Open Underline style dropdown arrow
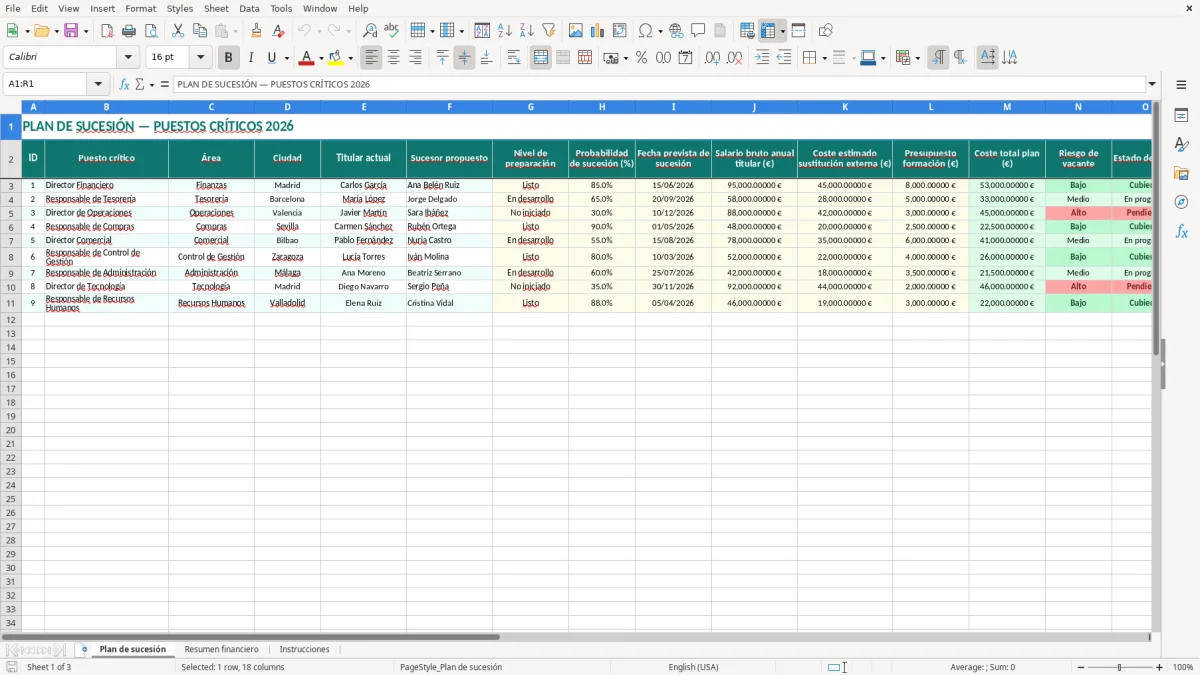 tap(286, 58)
